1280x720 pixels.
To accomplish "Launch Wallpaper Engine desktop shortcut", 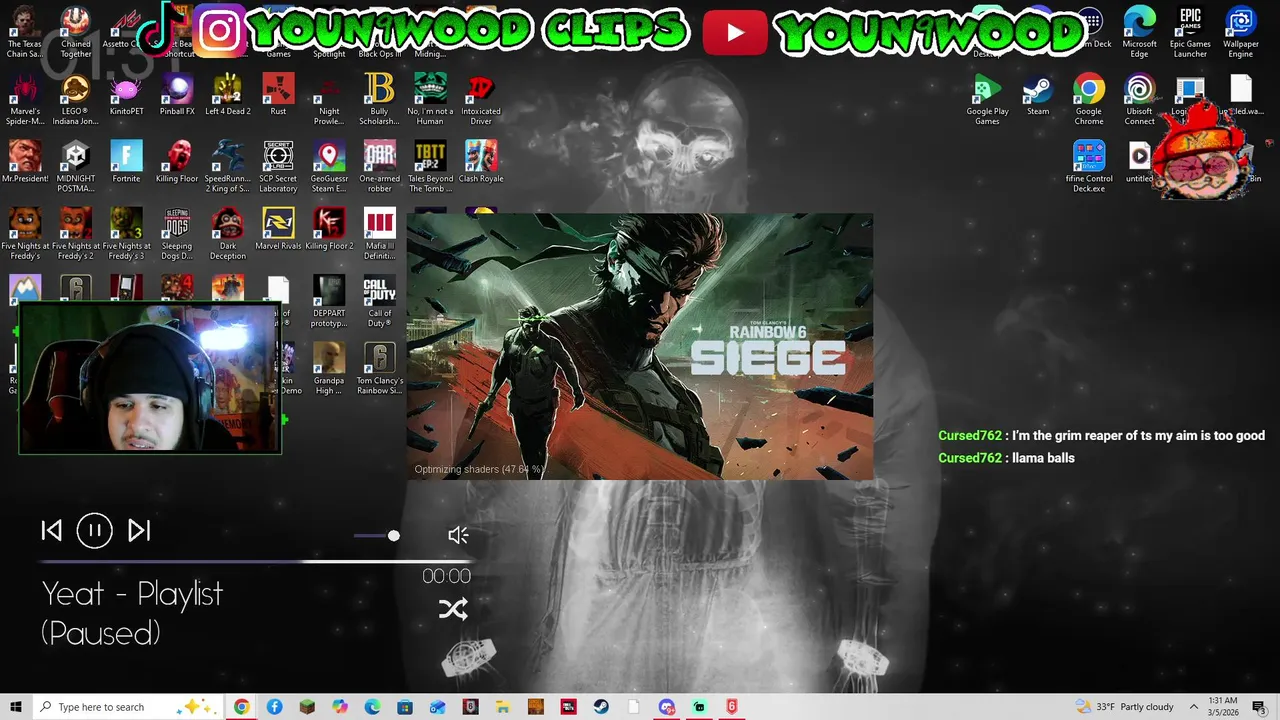I will tap(1241, 33).
